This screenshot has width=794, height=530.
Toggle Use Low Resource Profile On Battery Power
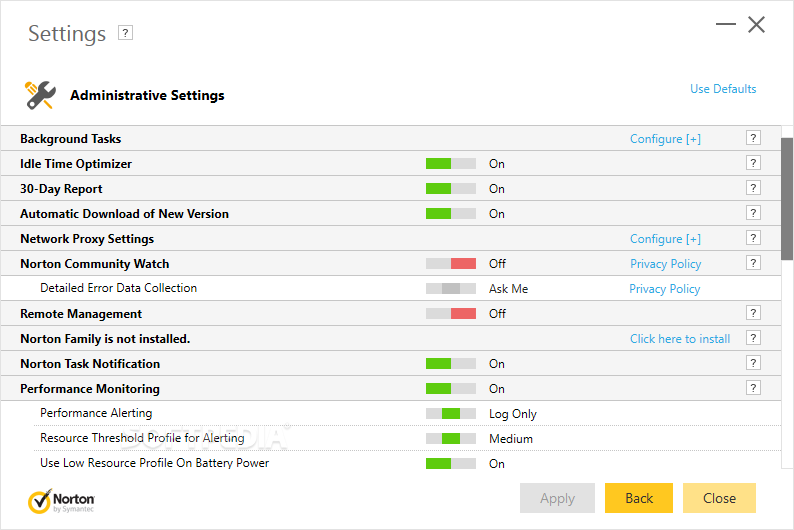(451, 463)
